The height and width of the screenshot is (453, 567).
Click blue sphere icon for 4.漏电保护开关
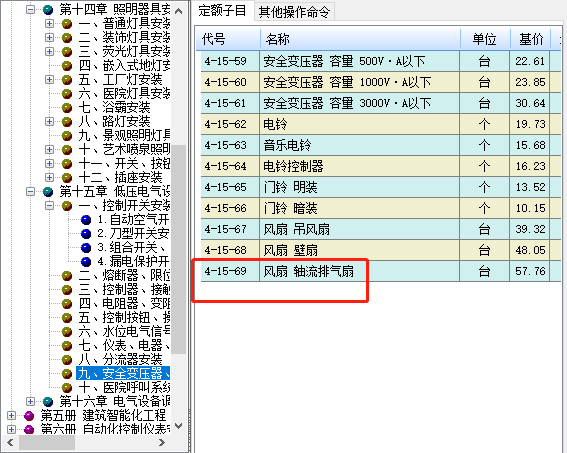click(86, 262)
